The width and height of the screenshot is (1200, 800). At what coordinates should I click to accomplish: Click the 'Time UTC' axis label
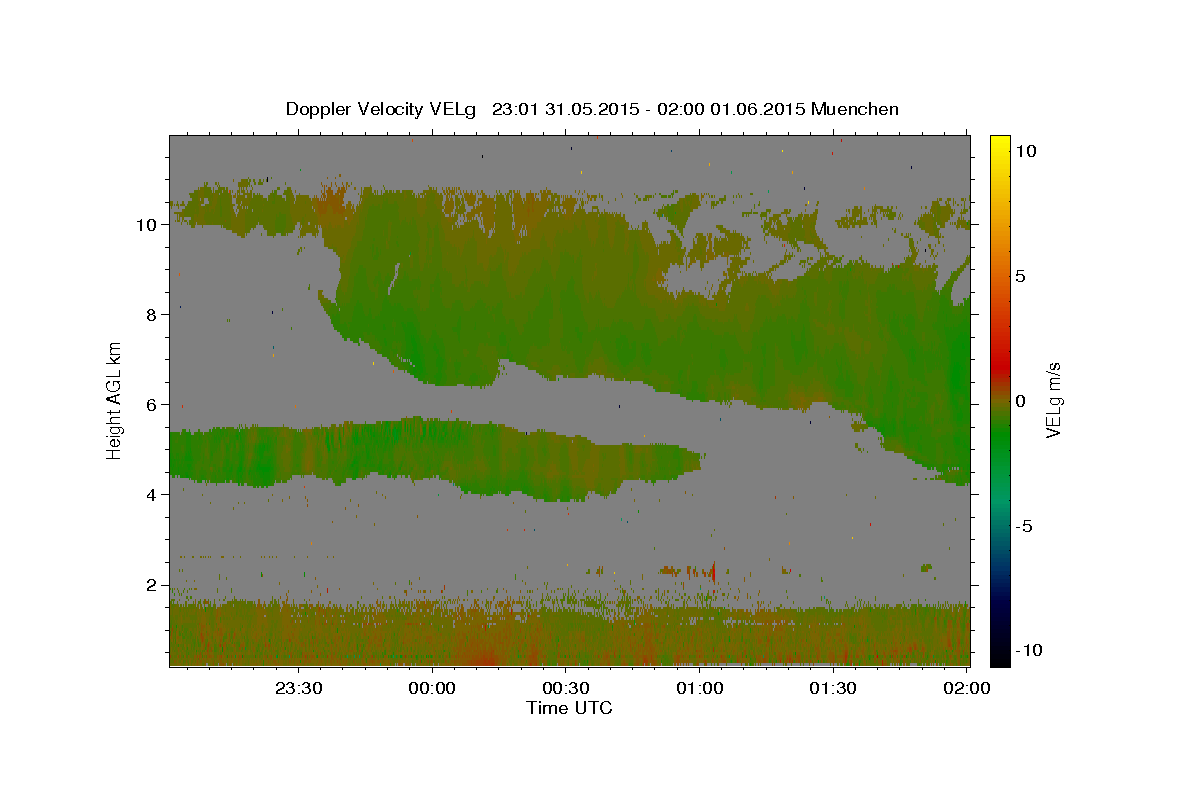(x=569, y=708)
